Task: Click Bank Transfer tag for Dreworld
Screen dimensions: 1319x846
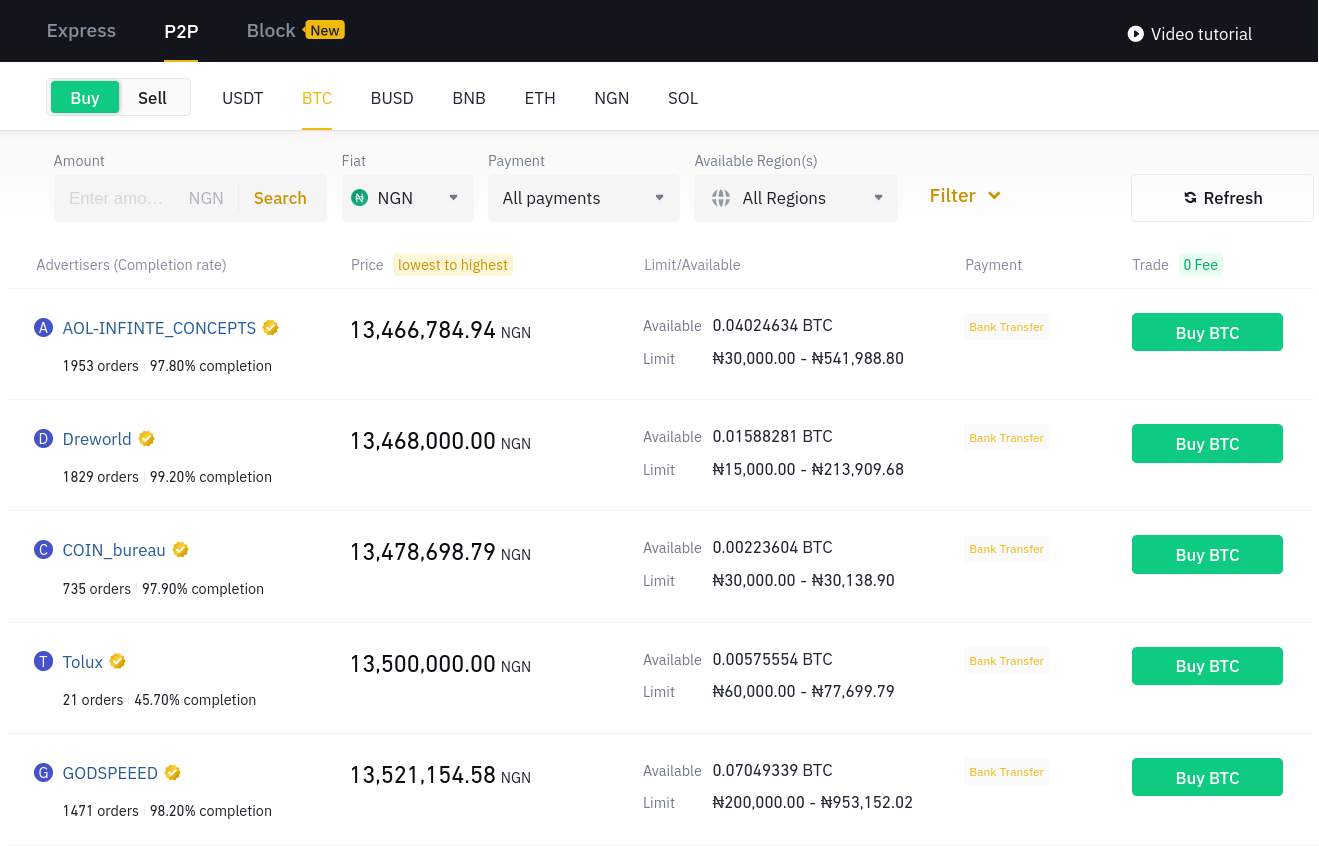Action: point(1006,438)
